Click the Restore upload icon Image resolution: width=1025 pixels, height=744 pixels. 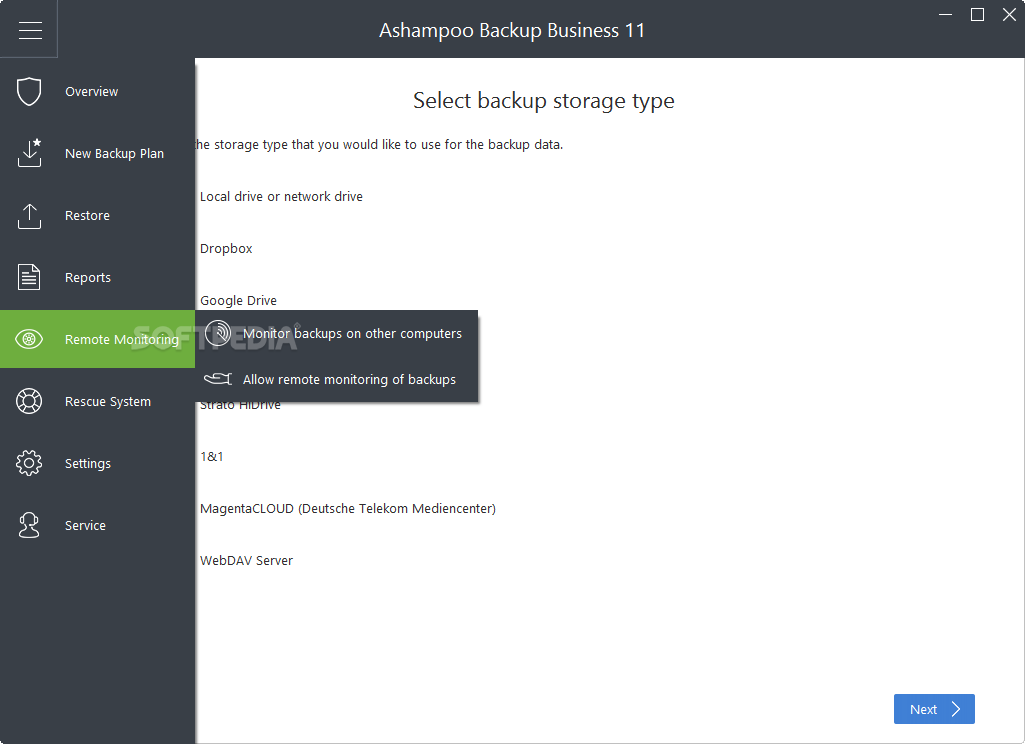click(x=29, y=216)
